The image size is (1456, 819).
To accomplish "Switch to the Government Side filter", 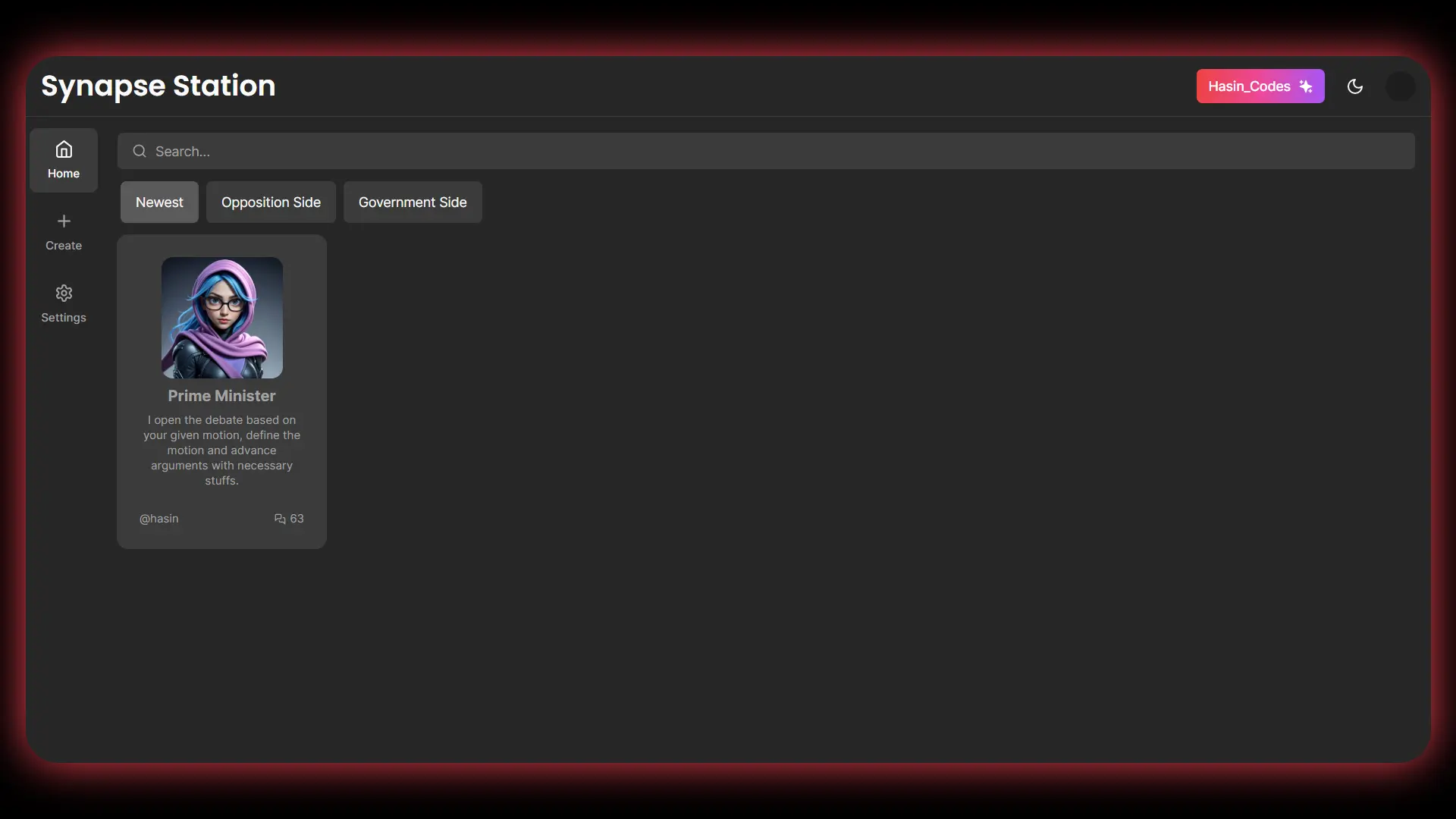I will pos(413,202).
